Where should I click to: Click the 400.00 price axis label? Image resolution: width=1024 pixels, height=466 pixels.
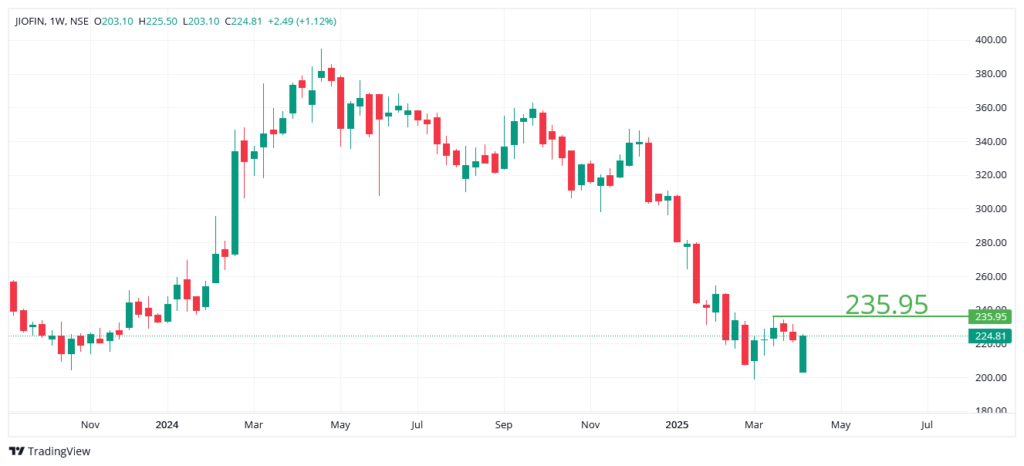tap(990, 40)
